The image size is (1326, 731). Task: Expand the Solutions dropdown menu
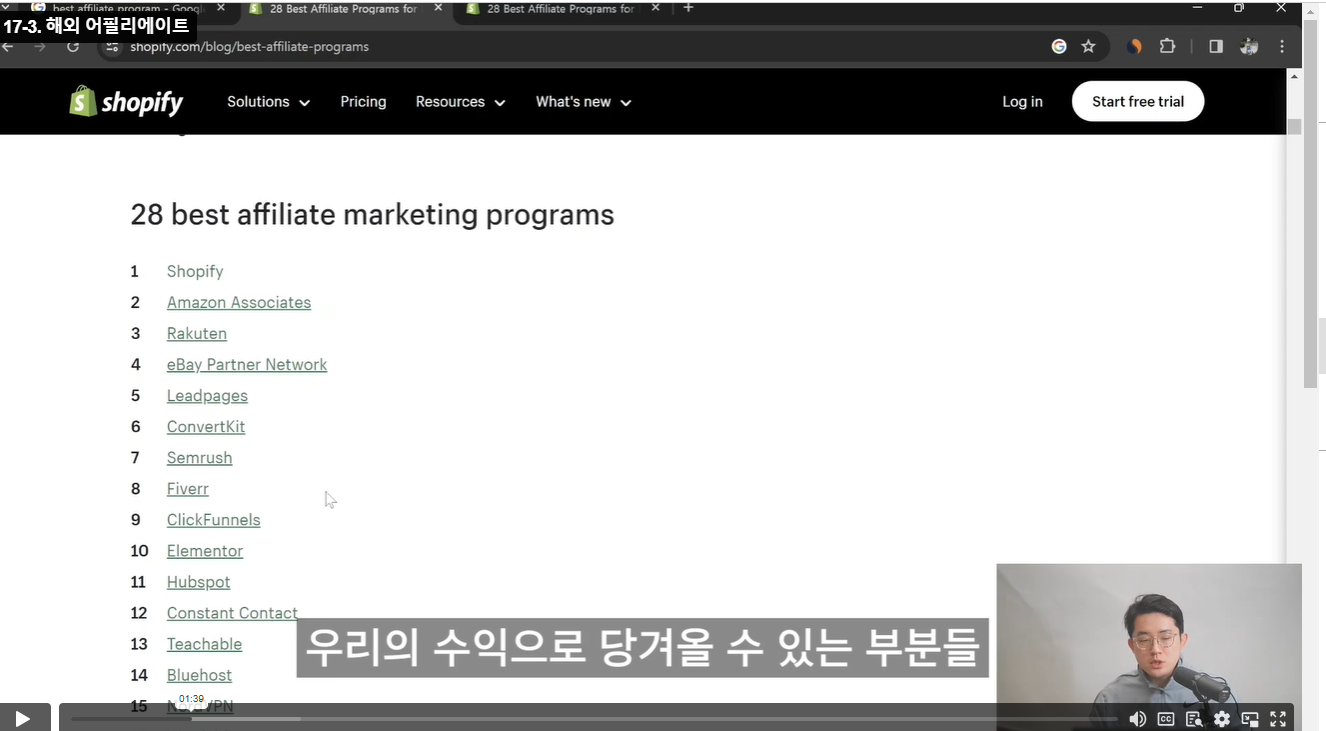coord(268,102)
